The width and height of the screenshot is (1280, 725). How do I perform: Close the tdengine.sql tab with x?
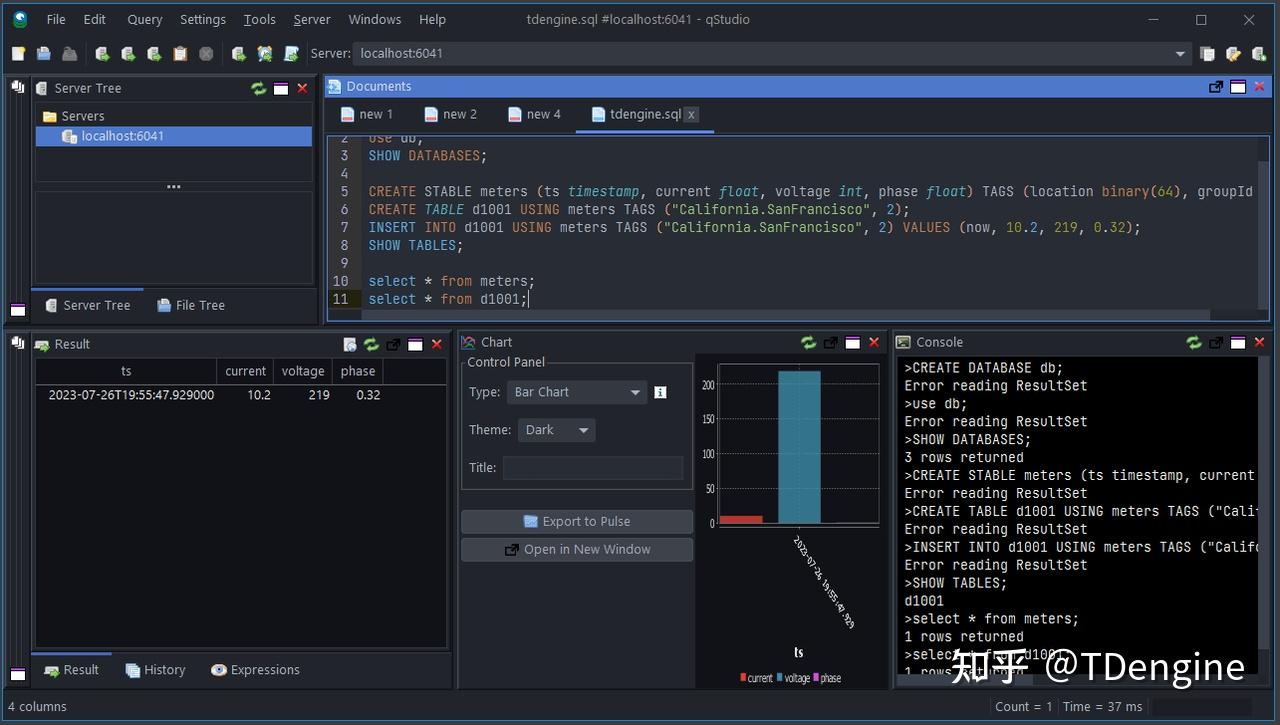(691, 114)
